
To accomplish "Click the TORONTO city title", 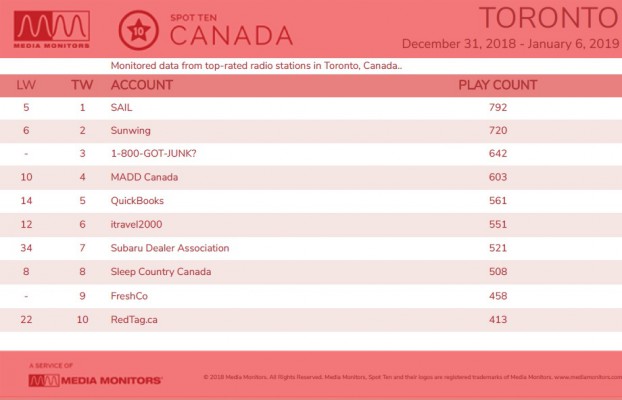I will (549, 18).
